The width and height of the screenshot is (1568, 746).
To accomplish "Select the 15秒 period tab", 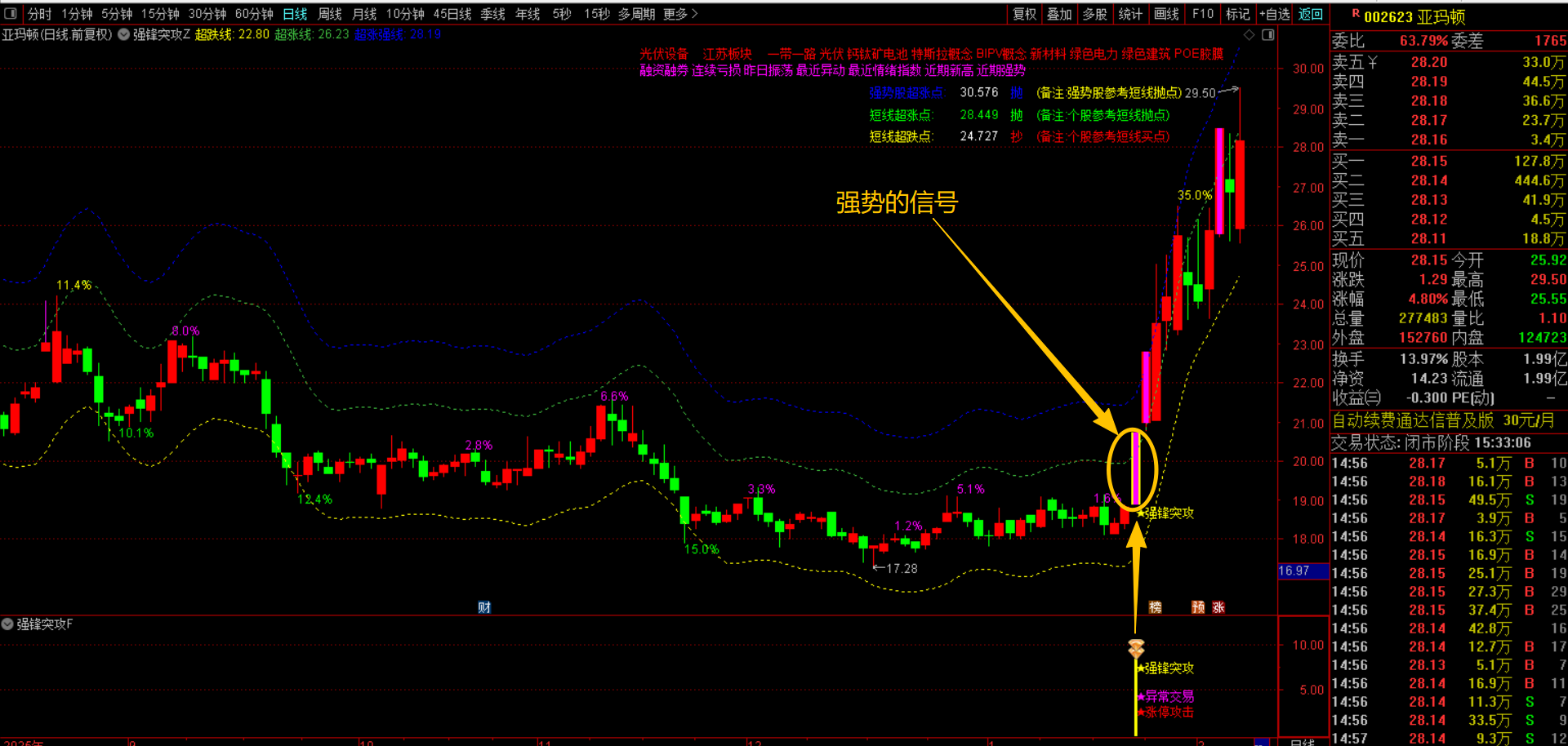I will [x=597, y=14].
